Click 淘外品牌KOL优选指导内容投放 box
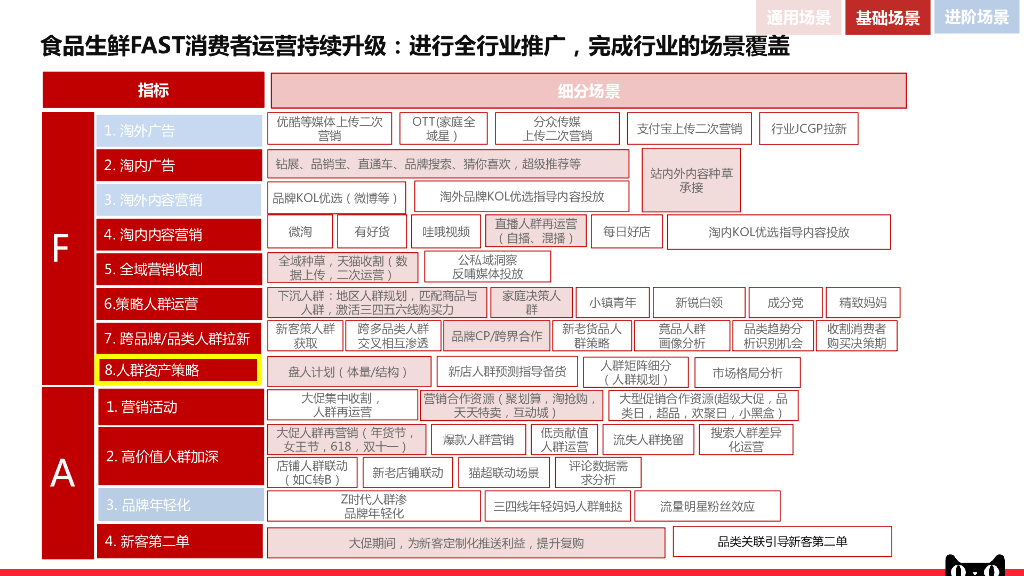This screenshot has width=1024, height=576. pos(522,197)
